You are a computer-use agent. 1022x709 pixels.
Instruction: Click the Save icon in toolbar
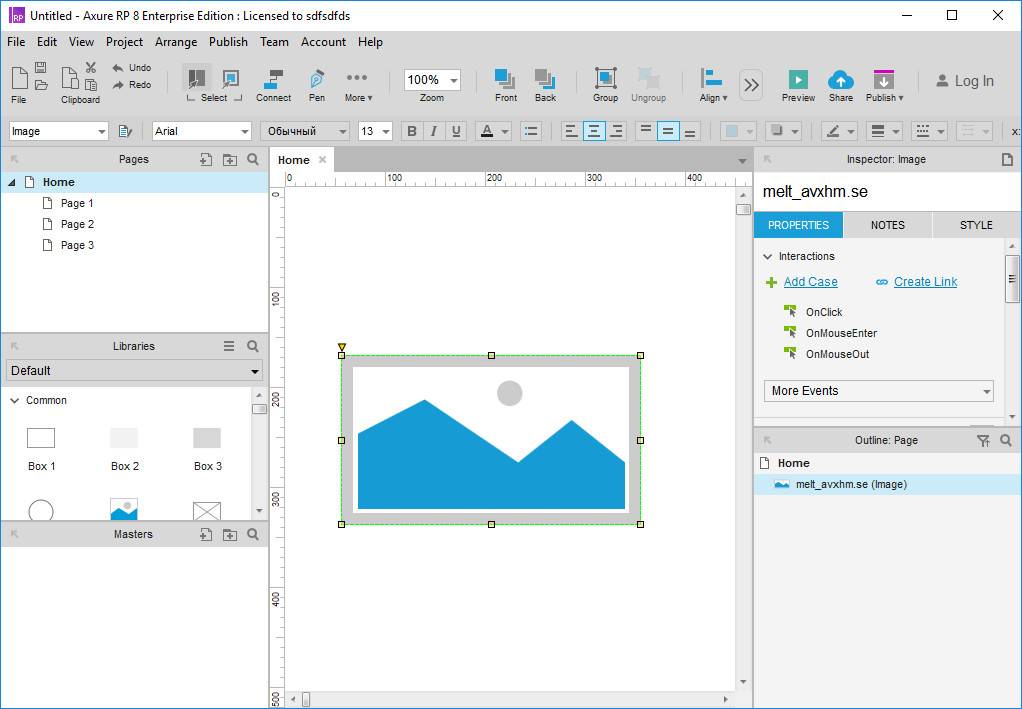(x=40, y=67)
